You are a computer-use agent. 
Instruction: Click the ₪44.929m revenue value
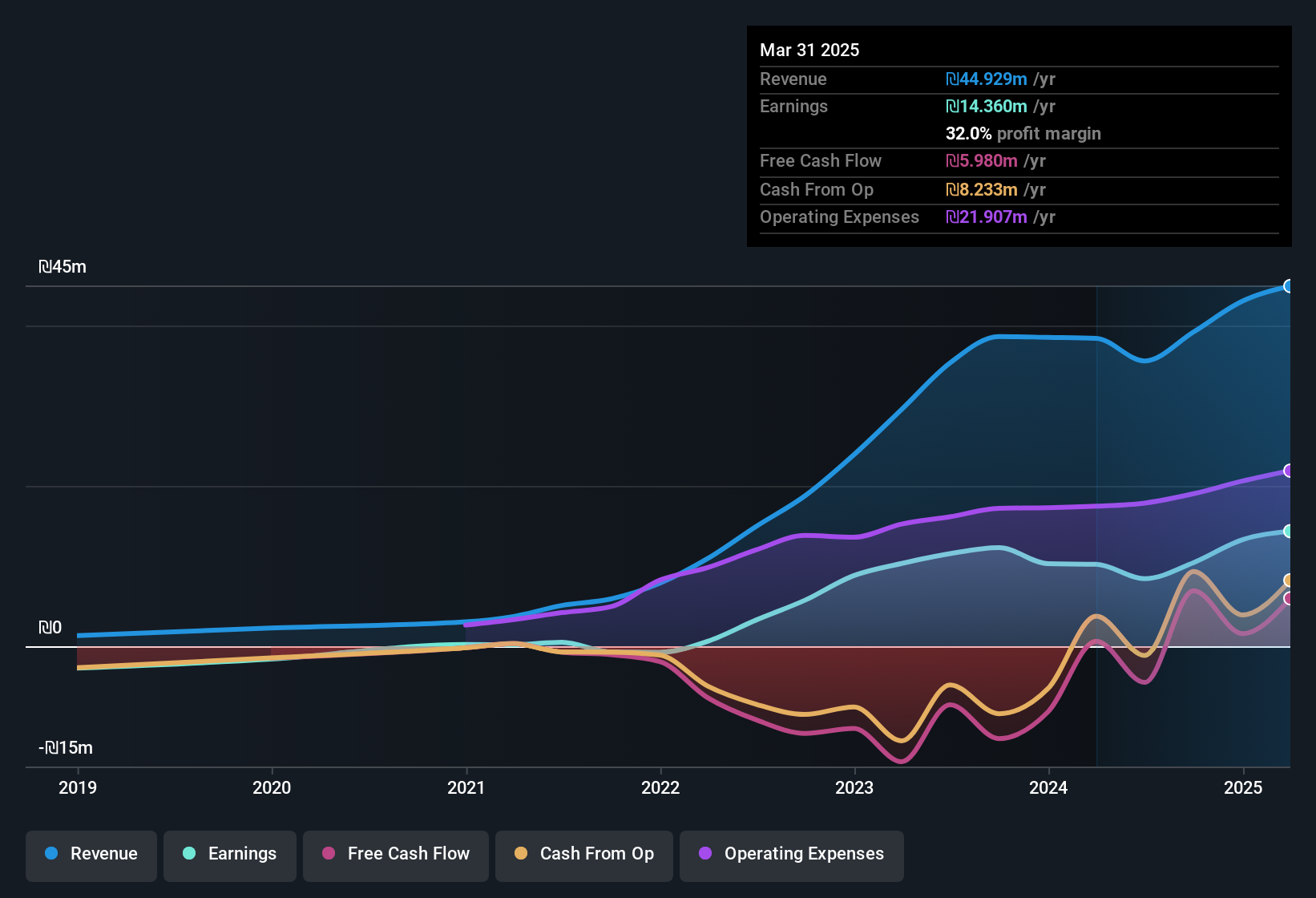(986, 79)
